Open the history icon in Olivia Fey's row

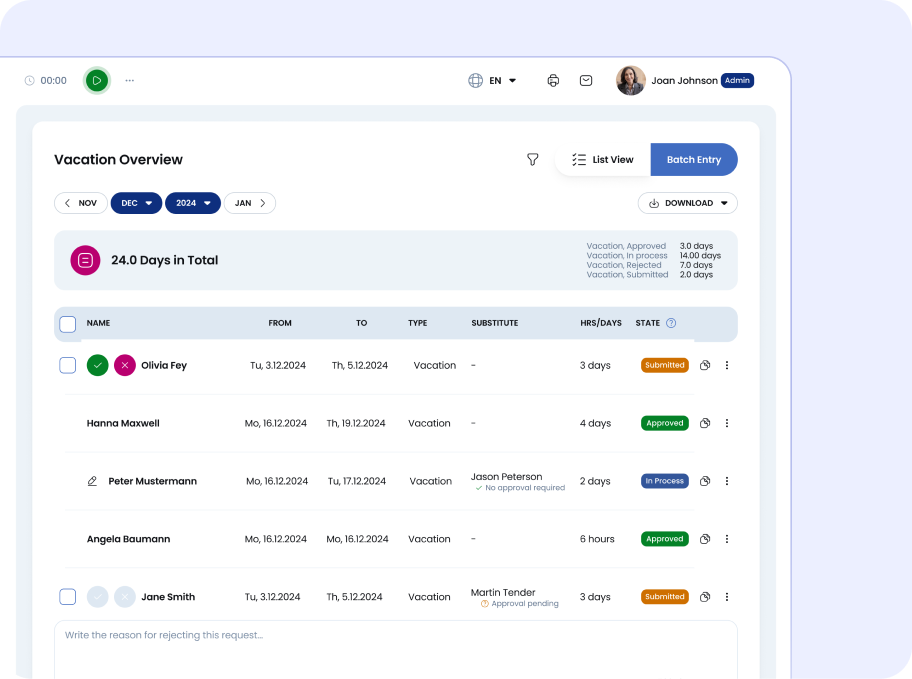pyautogui.click(x=705, y=365)
